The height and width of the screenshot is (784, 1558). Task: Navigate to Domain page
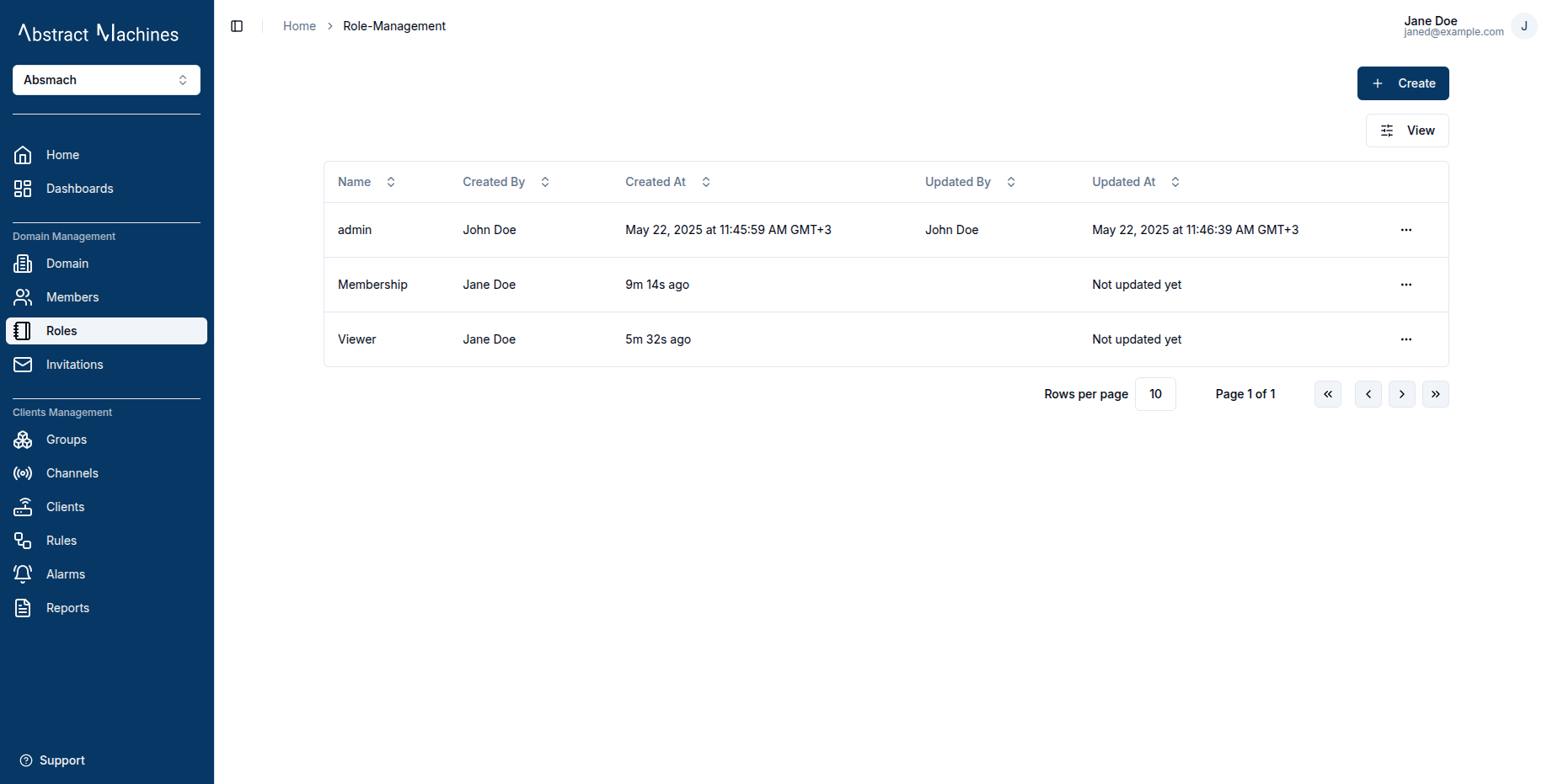[x=106, y=264]
